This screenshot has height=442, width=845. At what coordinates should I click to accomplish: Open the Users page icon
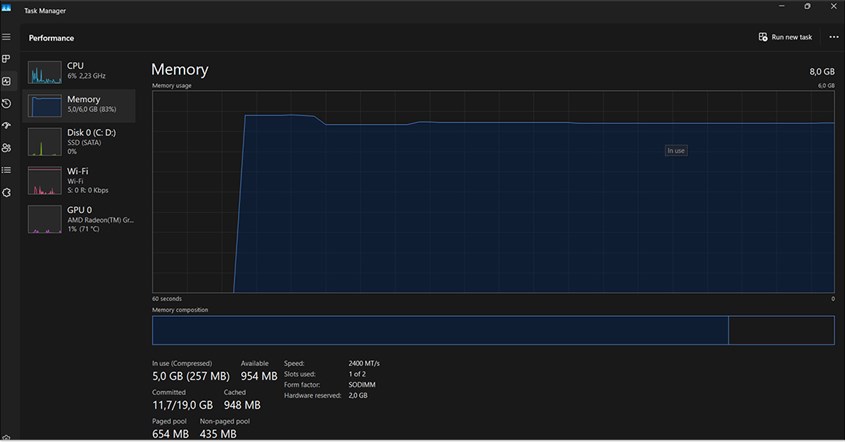tap(6, 148)
